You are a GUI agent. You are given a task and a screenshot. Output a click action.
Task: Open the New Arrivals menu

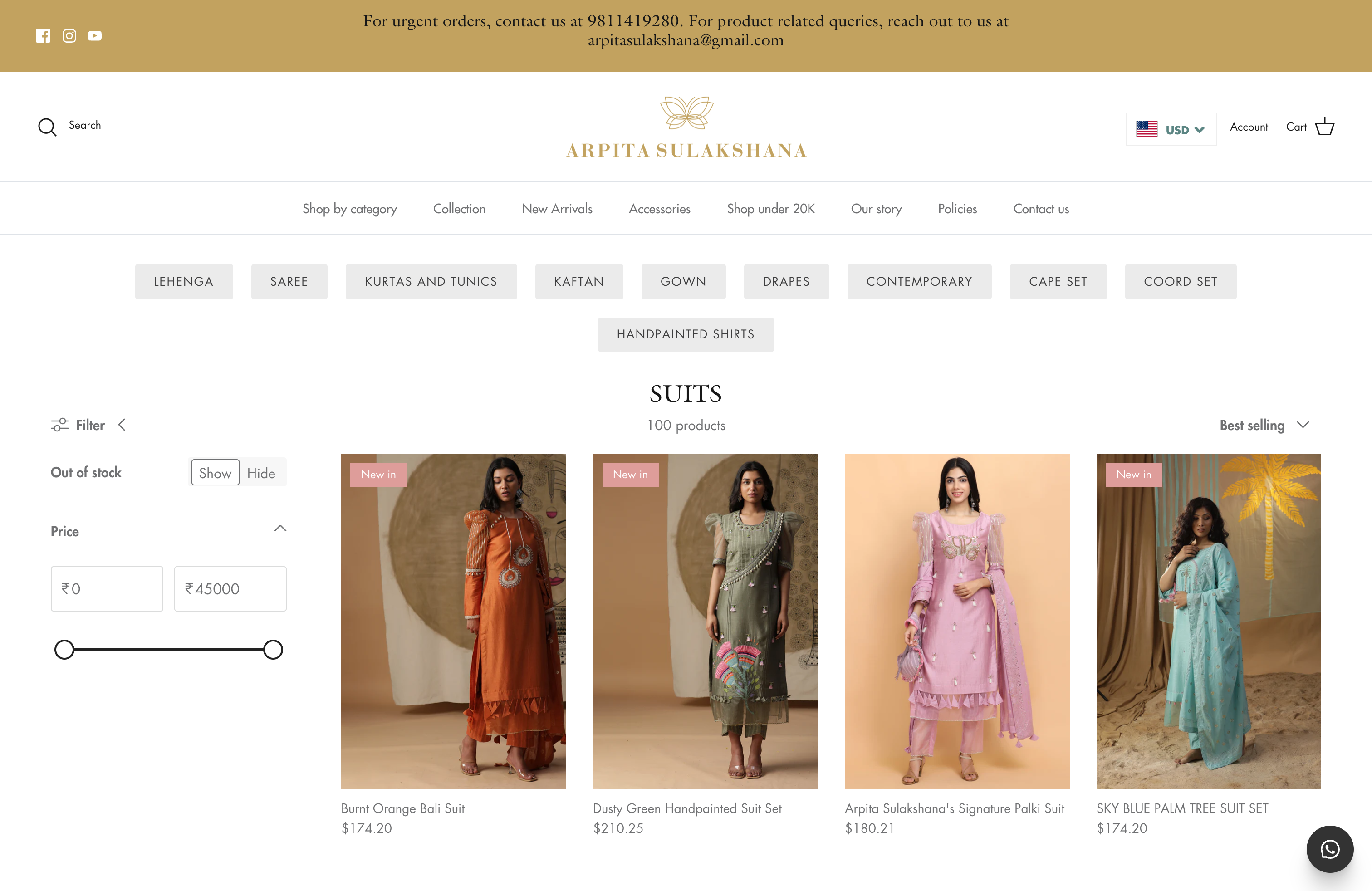[x=557, y=209]
